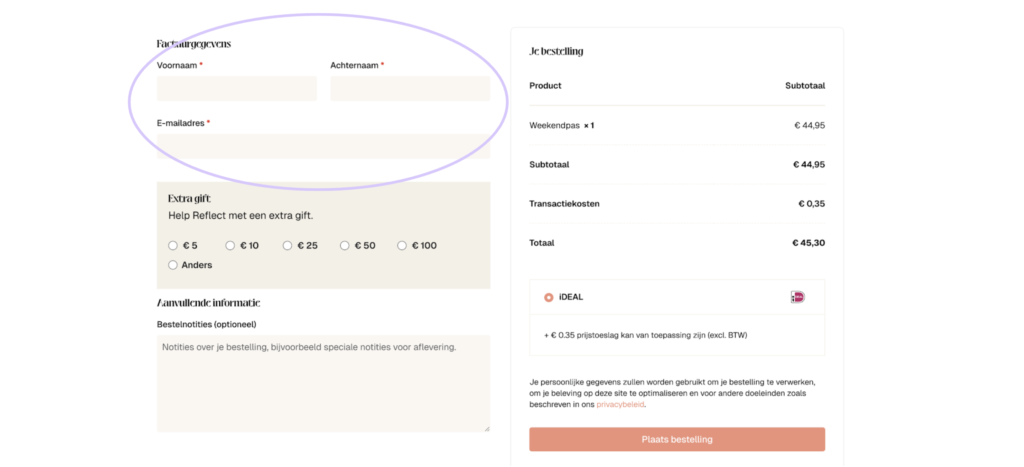This screenshot has height=467, width=1024.
Task: Click the Bestelnotities text area
Action: [323, 383]
